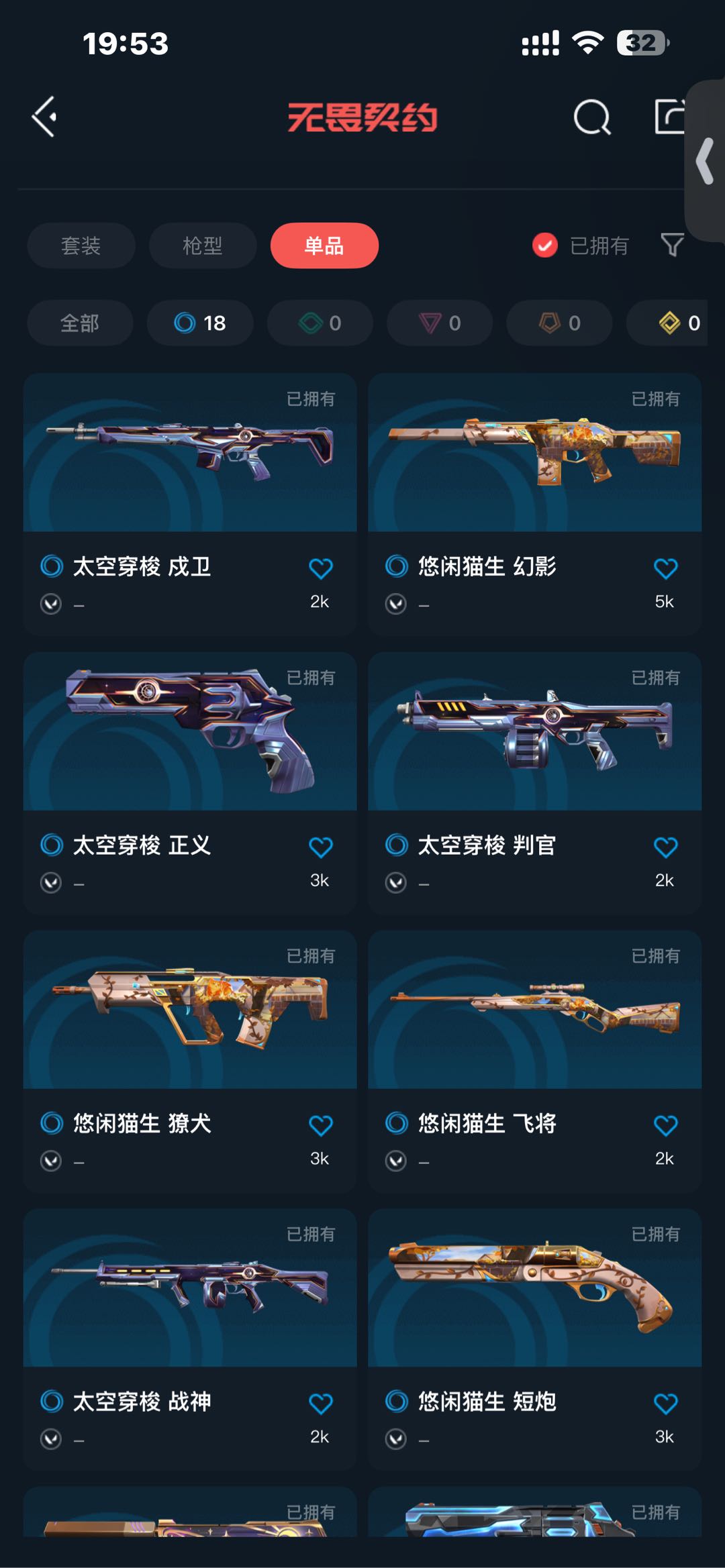725x1568 pixels.
Task: Uncheck the 已拥有 owned filter
Action: coord(545,246)
